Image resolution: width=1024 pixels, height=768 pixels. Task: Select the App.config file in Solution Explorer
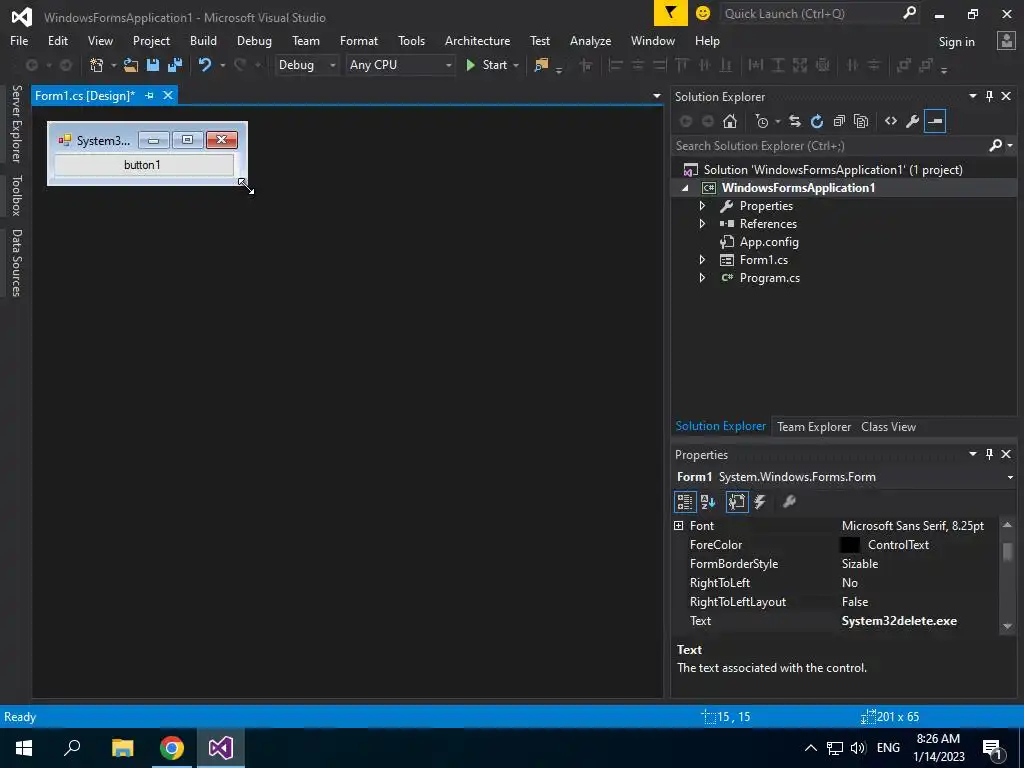click(769, 242)
